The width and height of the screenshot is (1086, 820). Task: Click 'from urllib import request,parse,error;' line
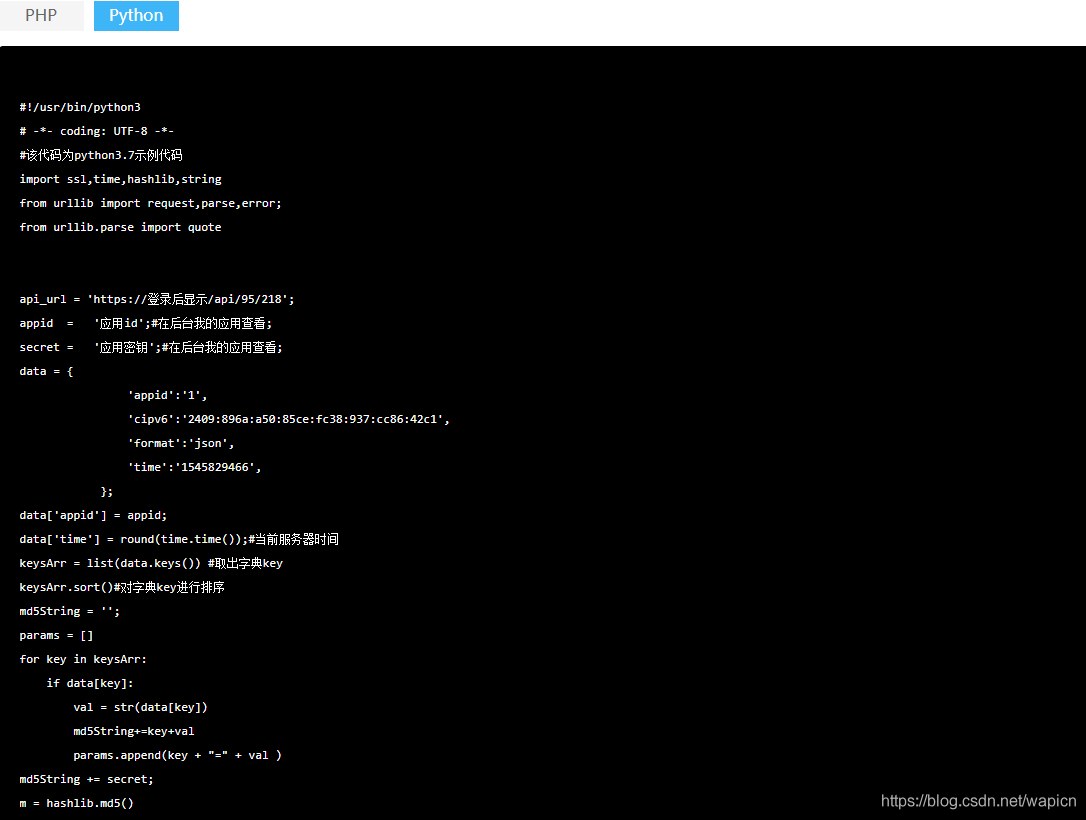tap(151, 203)
